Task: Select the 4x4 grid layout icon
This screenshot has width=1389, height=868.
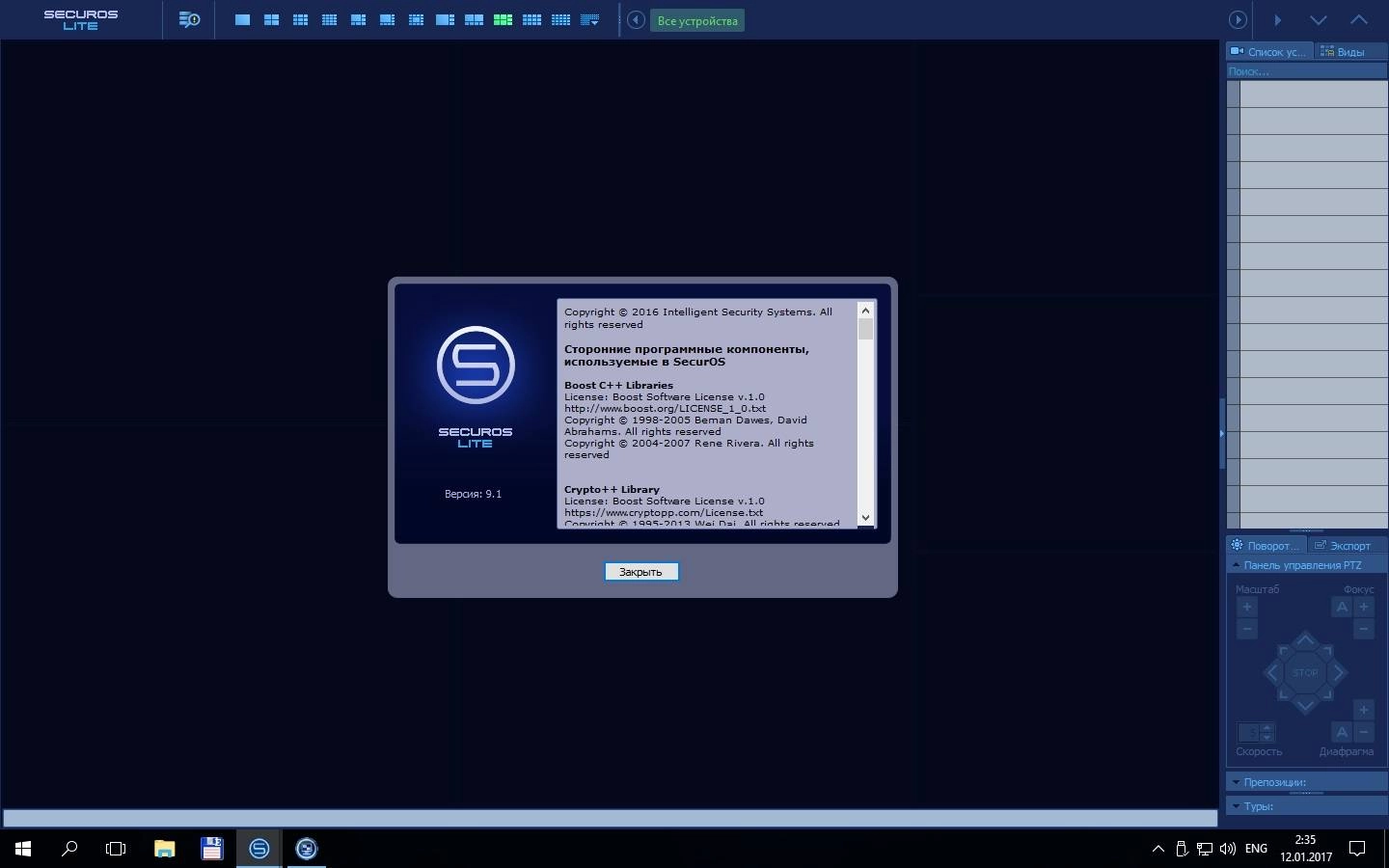Action: (x=330, y=19)
